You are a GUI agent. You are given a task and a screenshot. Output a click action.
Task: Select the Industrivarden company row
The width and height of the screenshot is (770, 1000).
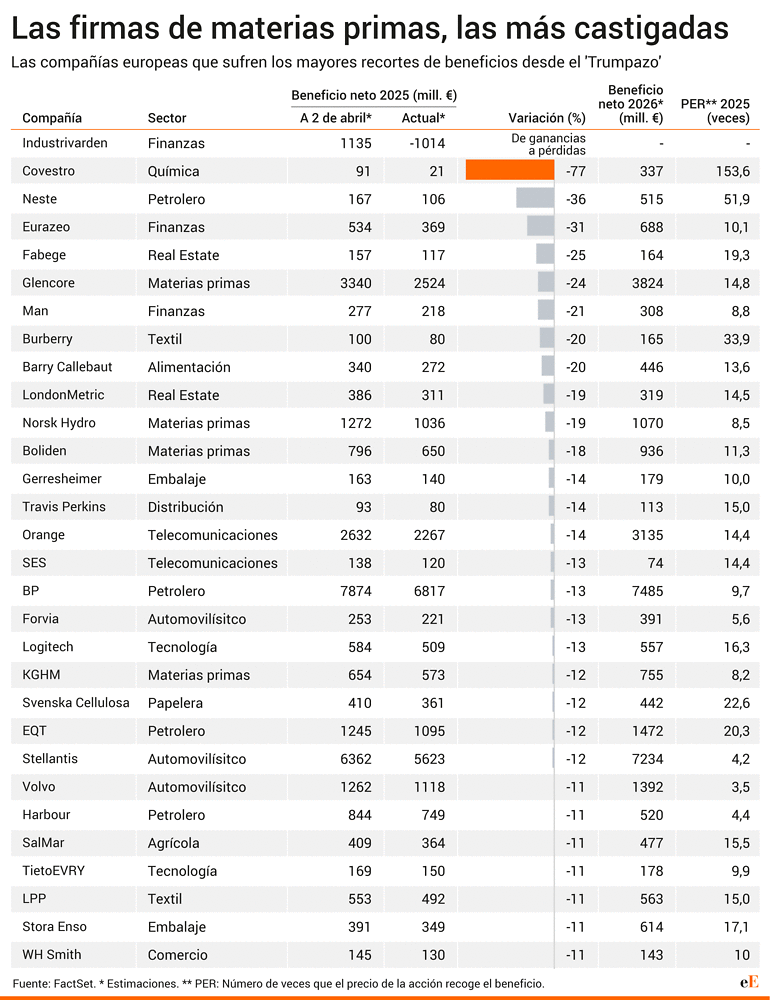point(385,143)
